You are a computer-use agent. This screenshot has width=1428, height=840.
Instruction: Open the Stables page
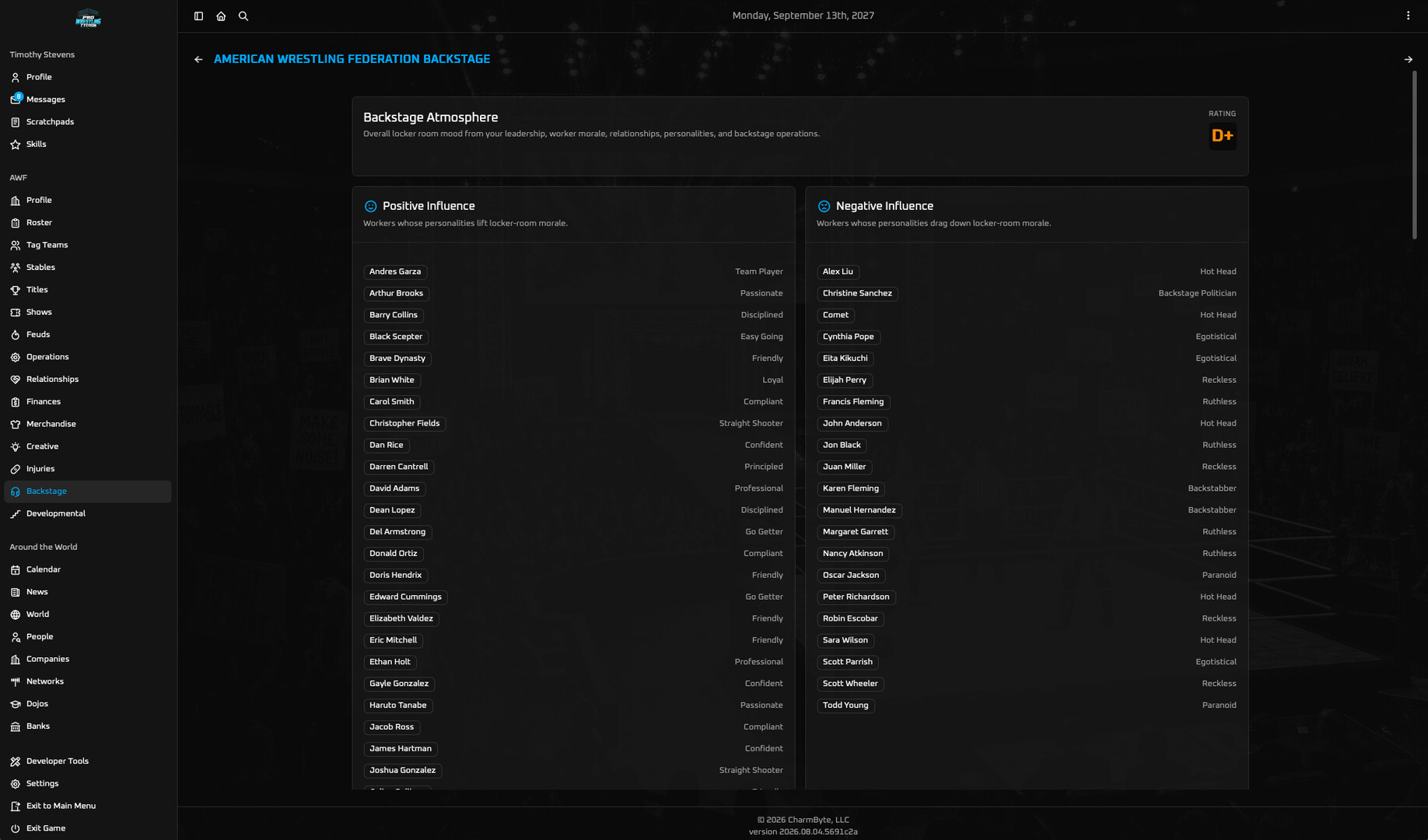(87, 268)
